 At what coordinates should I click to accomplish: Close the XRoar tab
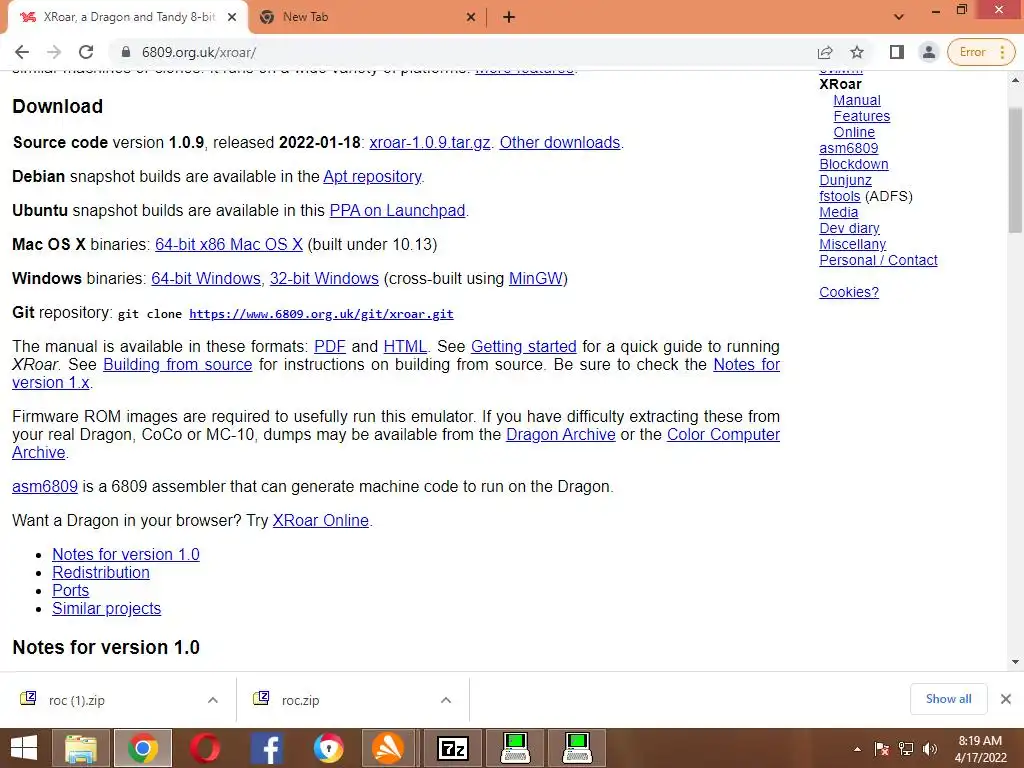[x=232, y=17]
